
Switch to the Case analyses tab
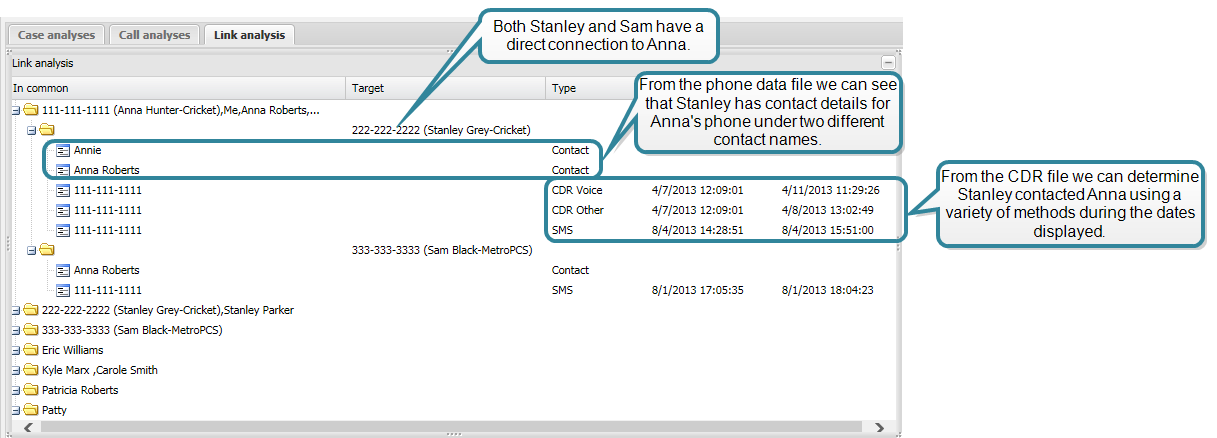tap(57, 35)
